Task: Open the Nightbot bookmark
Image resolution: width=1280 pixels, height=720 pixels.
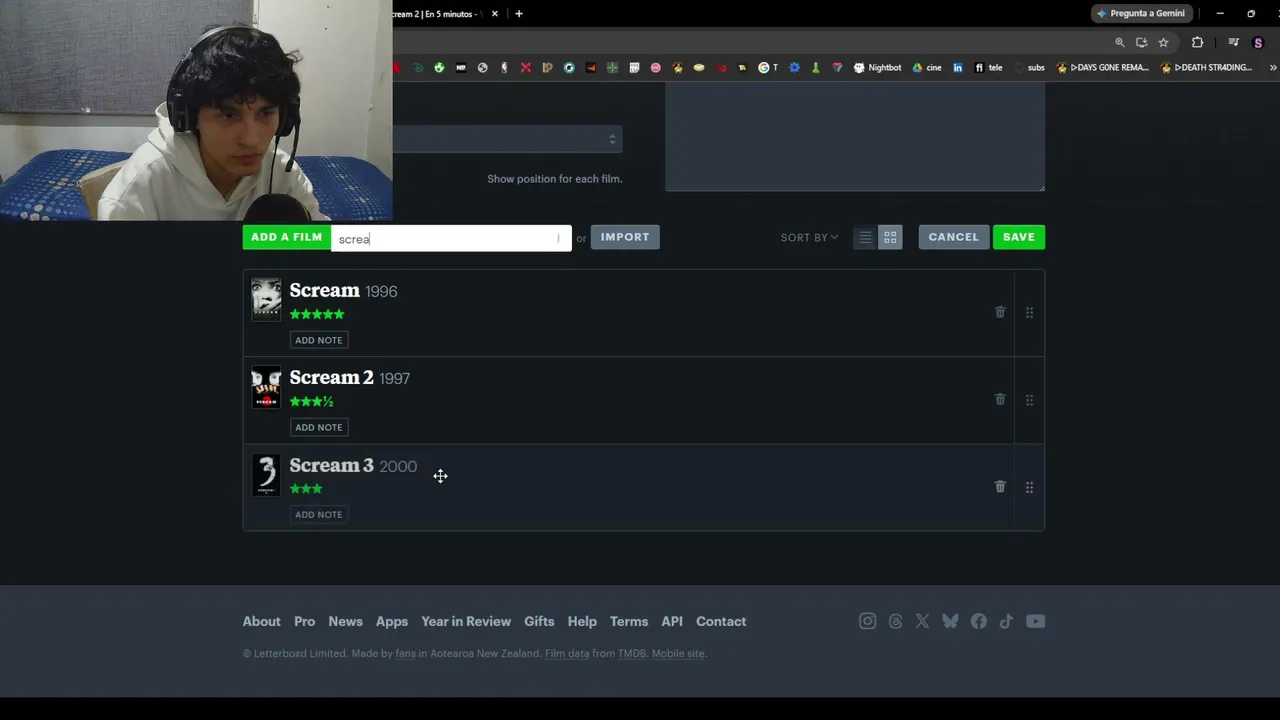Action: pyautogui.click(x=877, y=68)
